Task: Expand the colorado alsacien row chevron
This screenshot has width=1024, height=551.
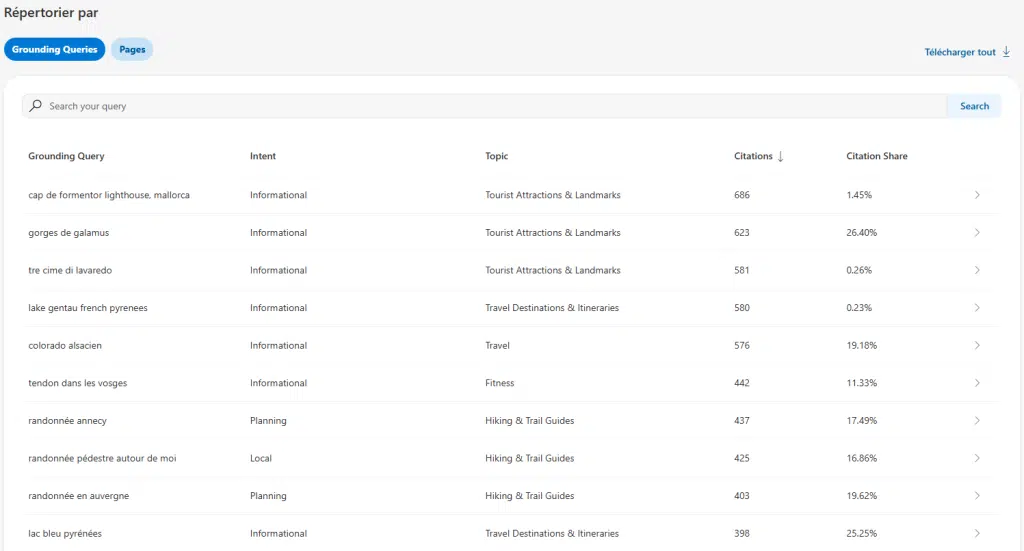Action: [x=977, y=345]
